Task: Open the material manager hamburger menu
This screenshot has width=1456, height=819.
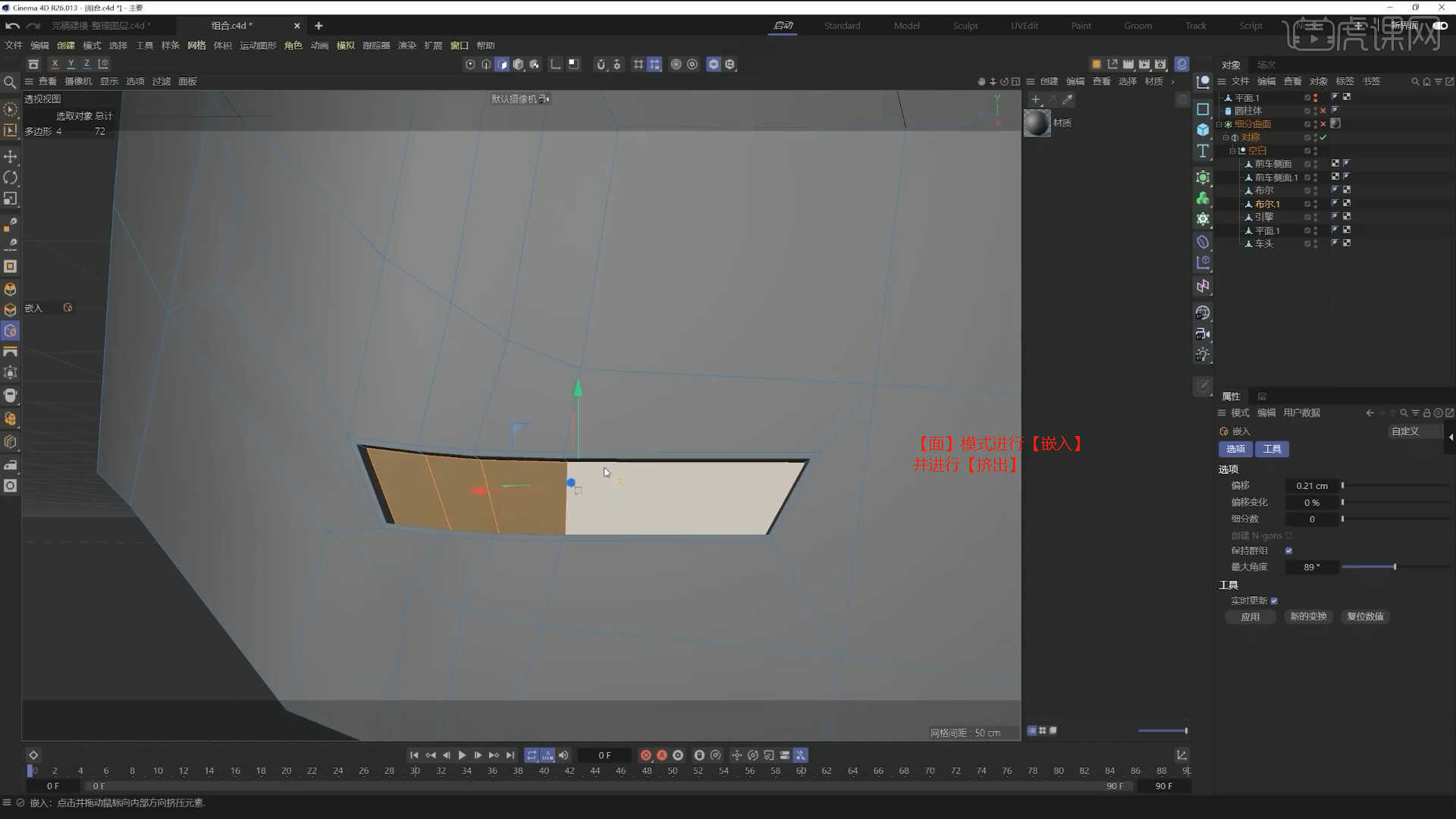Action: click(1031, 82)
